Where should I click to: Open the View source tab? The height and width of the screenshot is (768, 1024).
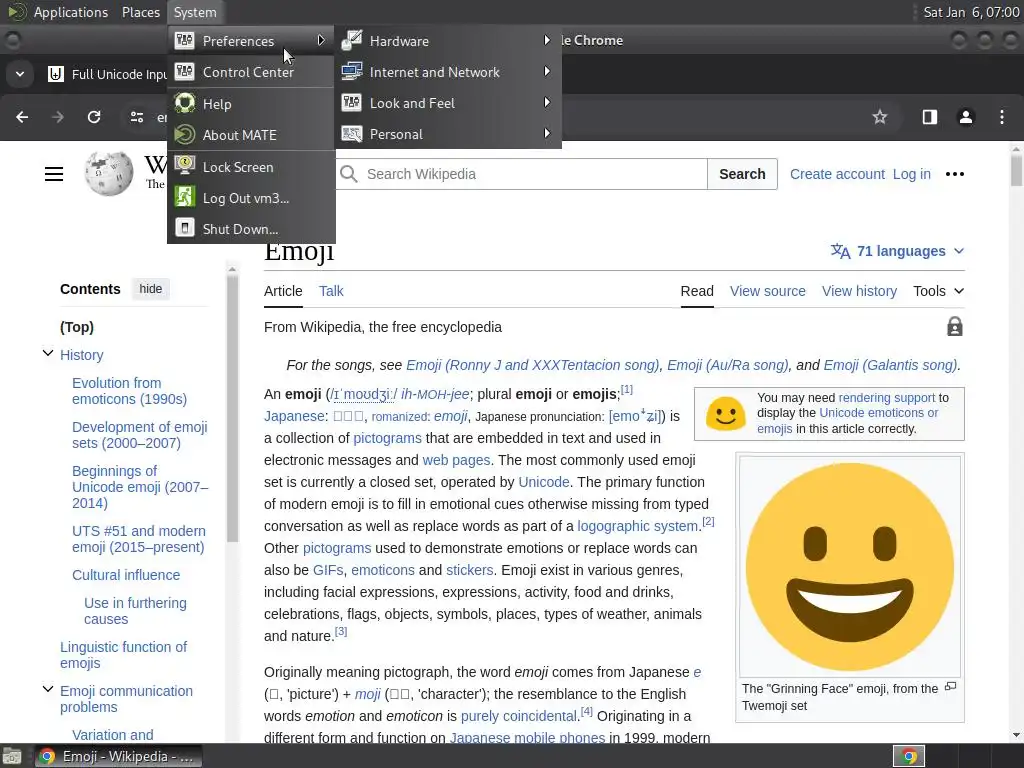(x=767, y=291)
